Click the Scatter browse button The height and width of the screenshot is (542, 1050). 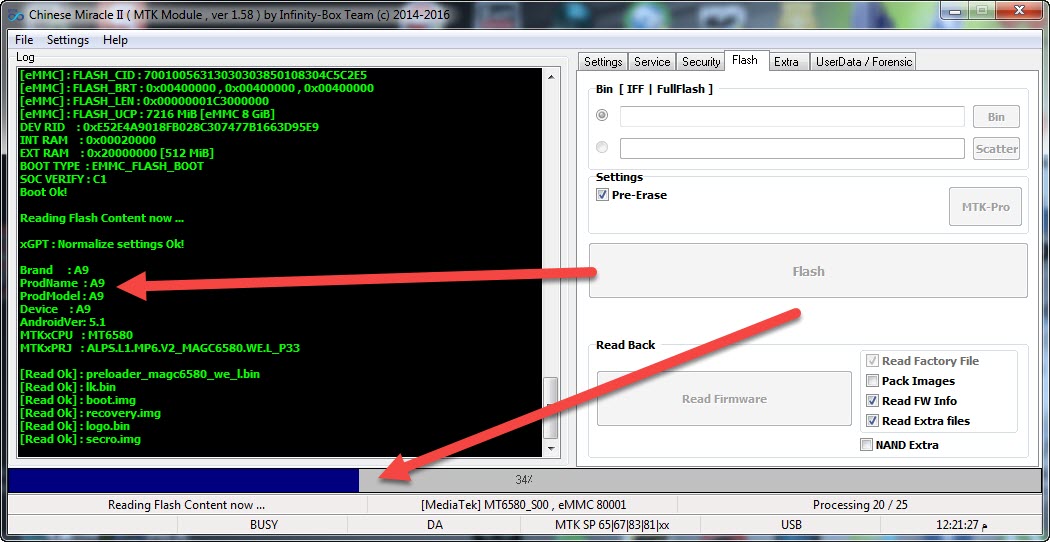click(x=996, y=149)
